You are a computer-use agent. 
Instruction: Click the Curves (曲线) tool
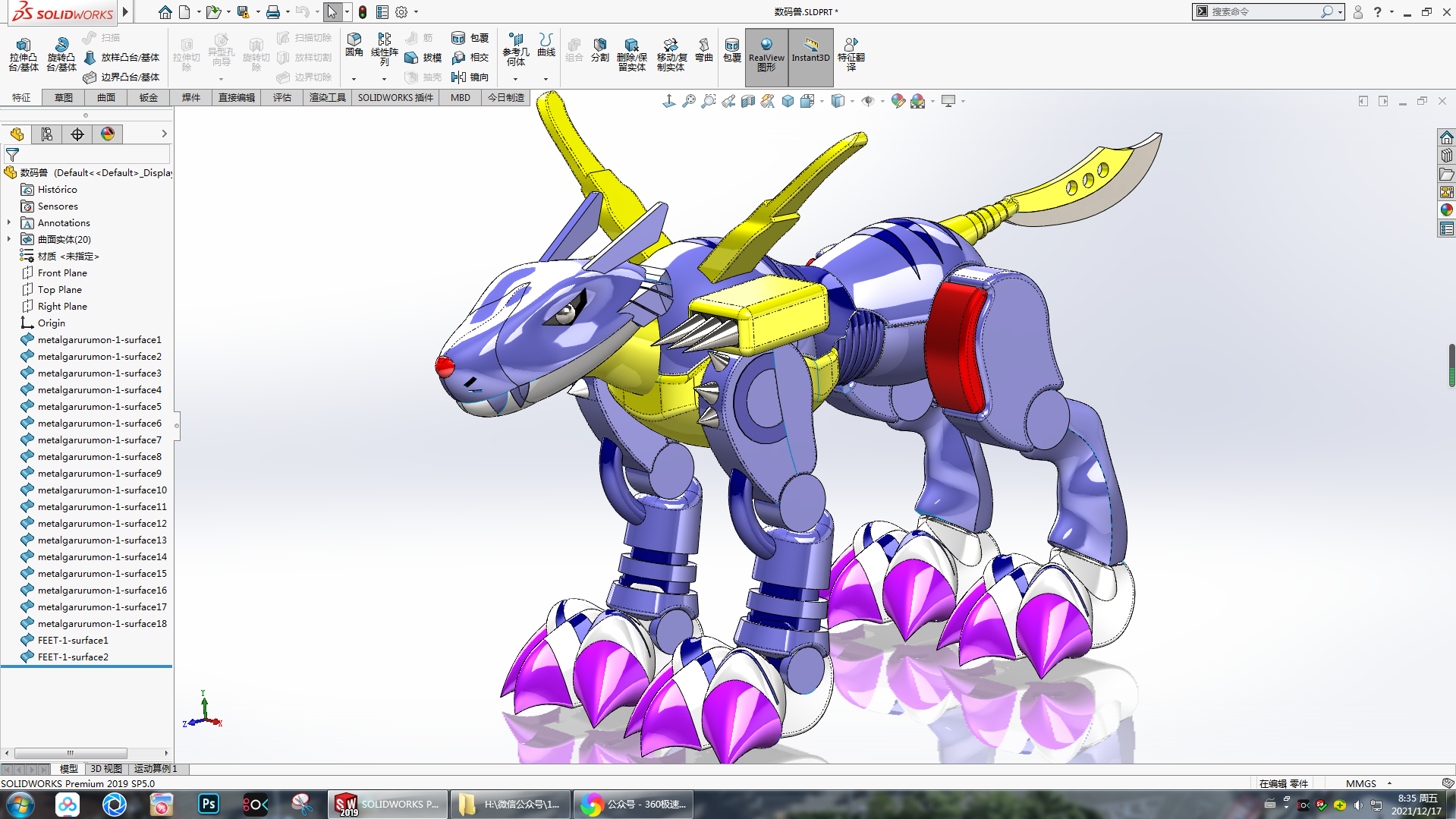pos(546,45)
